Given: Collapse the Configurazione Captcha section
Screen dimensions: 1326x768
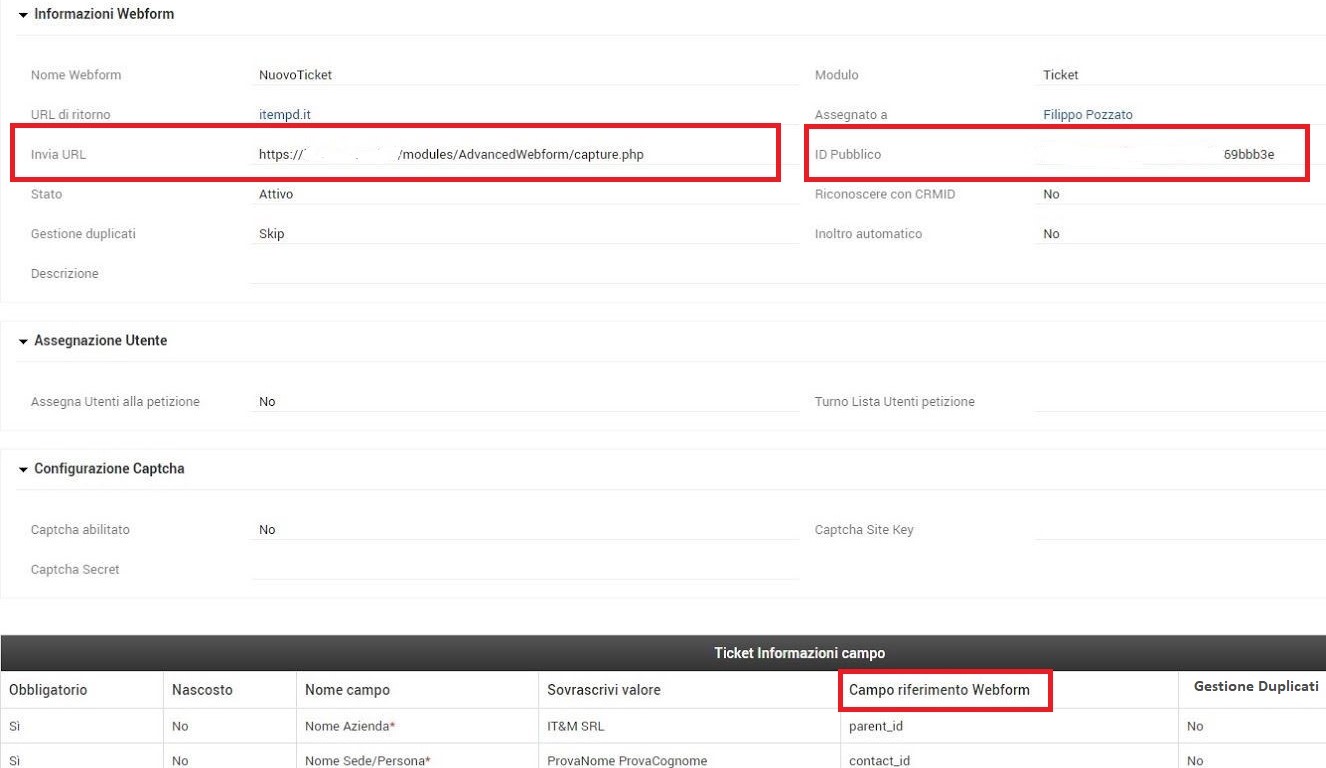Looking at the screenshot, I should 24,469.
